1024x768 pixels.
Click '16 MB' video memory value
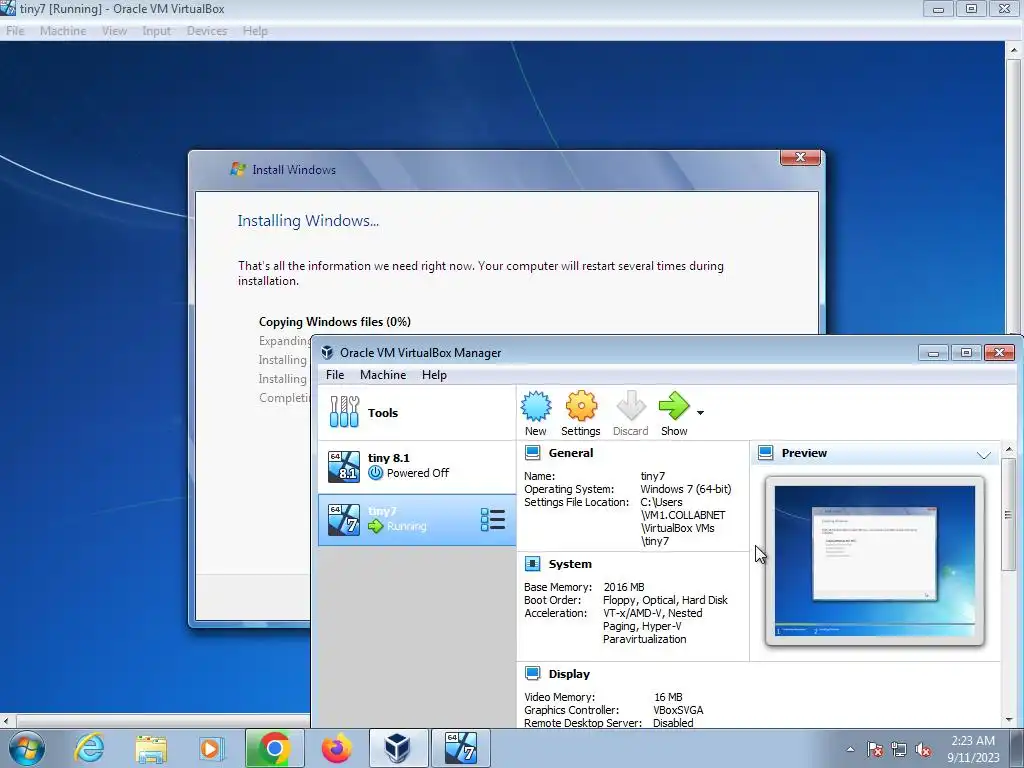[668, 697]
